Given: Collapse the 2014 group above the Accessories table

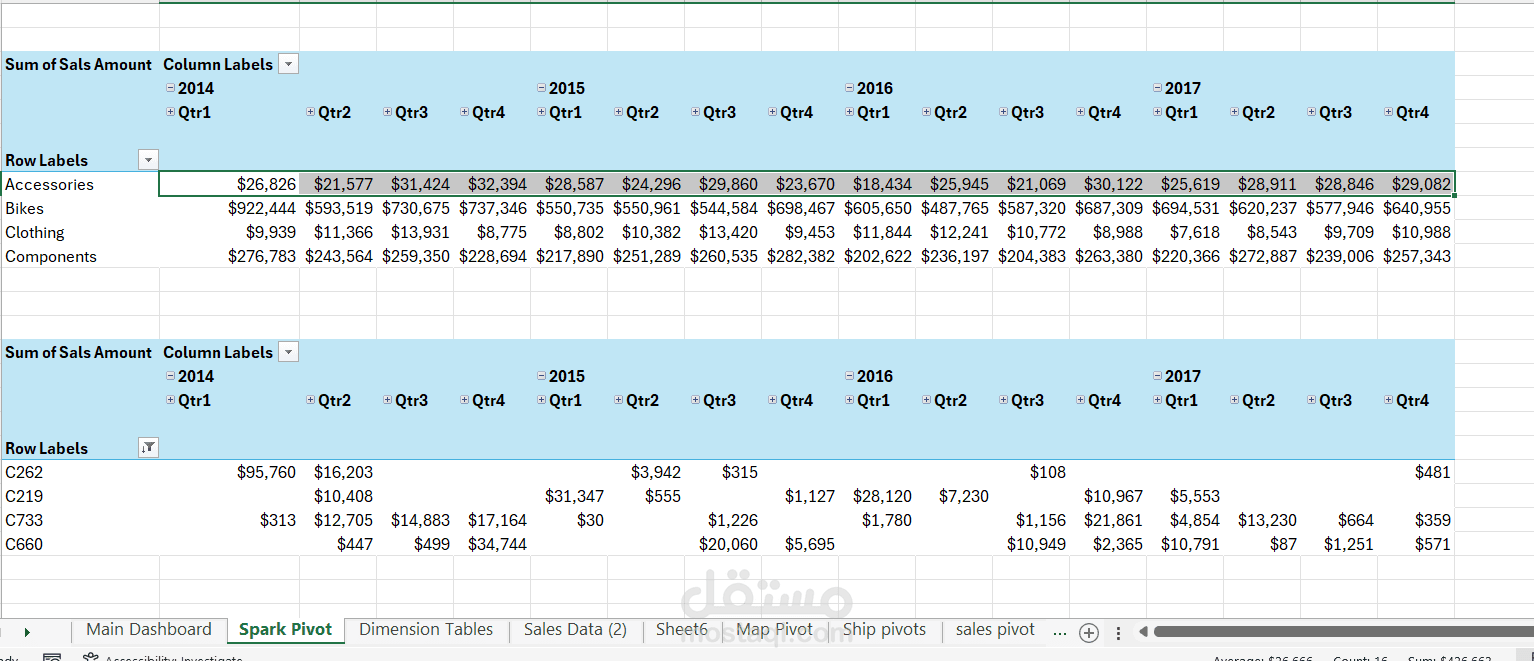Looking at the screenshot, I should (170, 88).
